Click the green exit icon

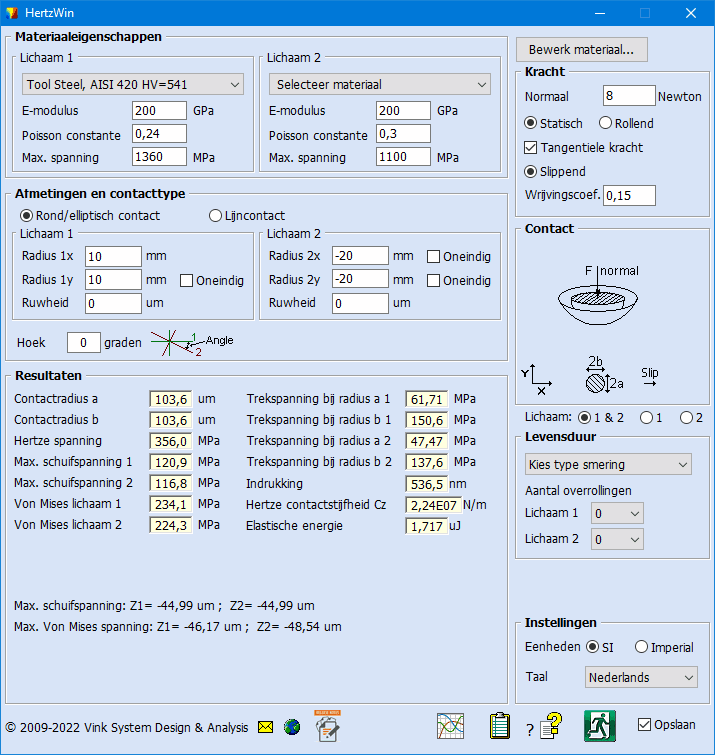599,726
